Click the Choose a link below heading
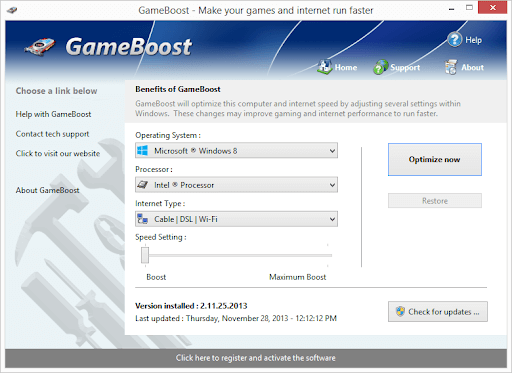Viewport: 512px width, 373px height. [56, 91]
